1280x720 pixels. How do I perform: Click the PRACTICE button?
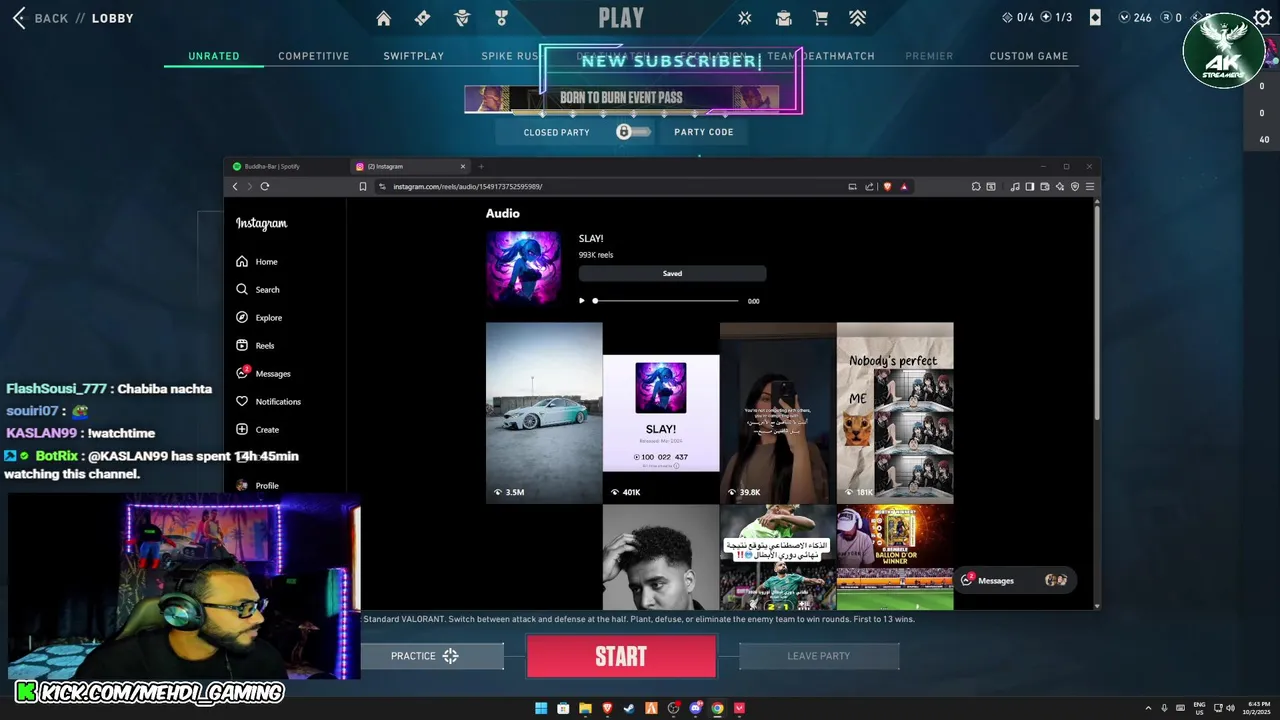point(432,656)
